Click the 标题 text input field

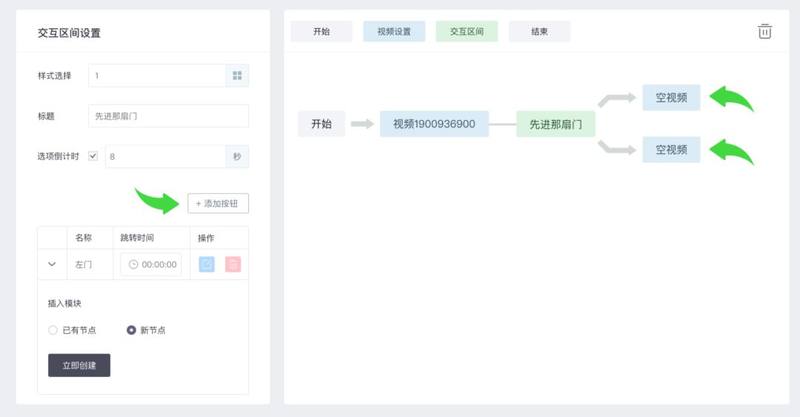tap(168, 116)
